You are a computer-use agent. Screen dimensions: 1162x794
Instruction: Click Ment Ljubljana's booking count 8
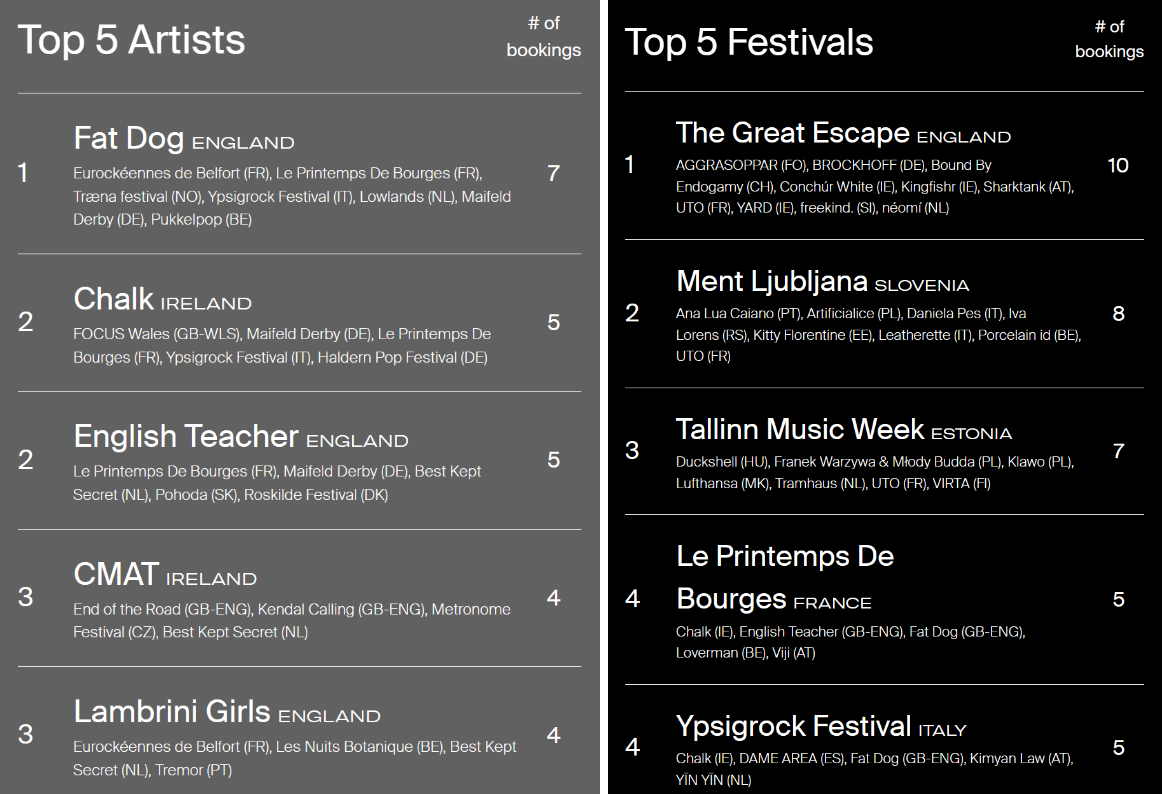pyautogui.click(x=1119, y=314)
